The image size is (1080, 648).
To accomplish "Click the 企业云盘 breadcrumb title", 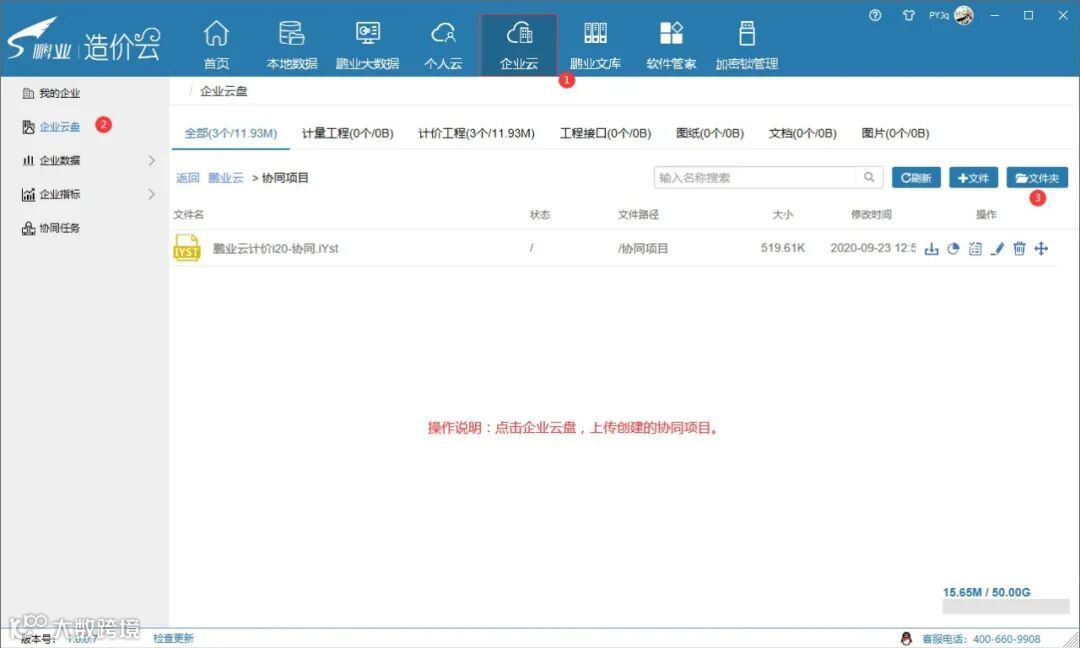I will coord(223,91).
